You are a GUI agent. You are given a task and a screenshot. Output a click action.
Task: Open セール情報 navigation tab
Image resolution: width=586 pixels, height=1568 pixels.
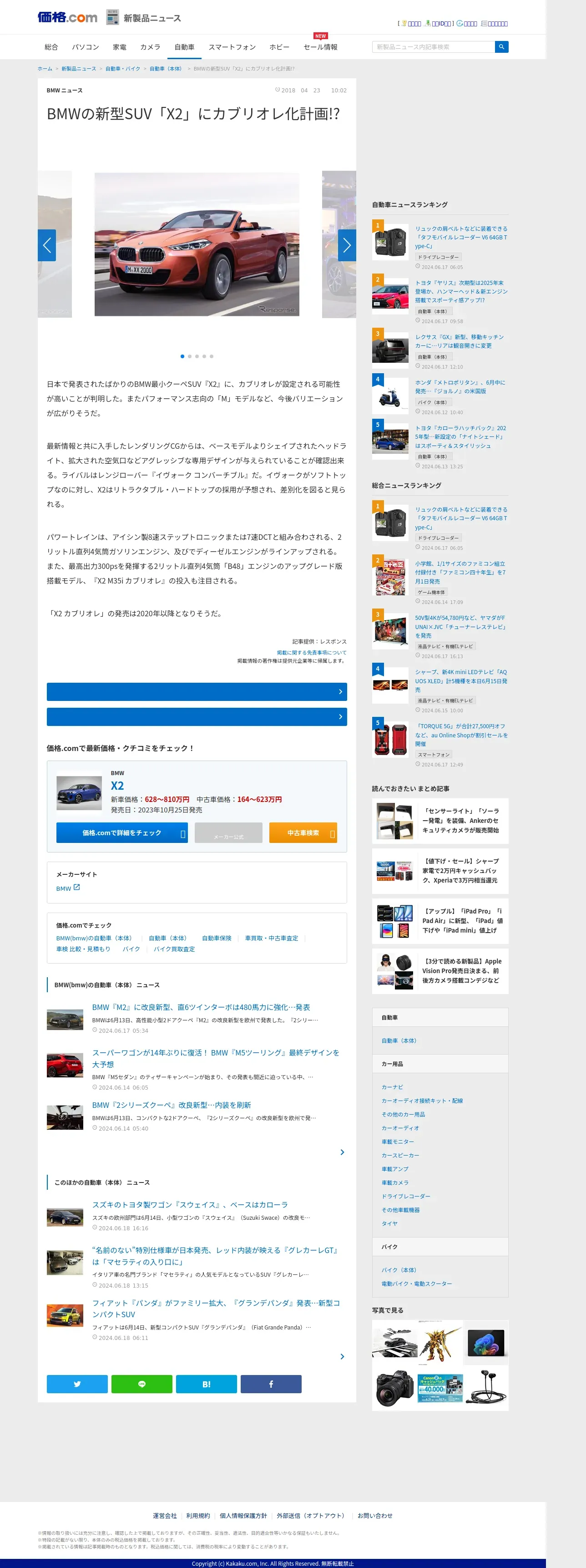pos(320,47)
